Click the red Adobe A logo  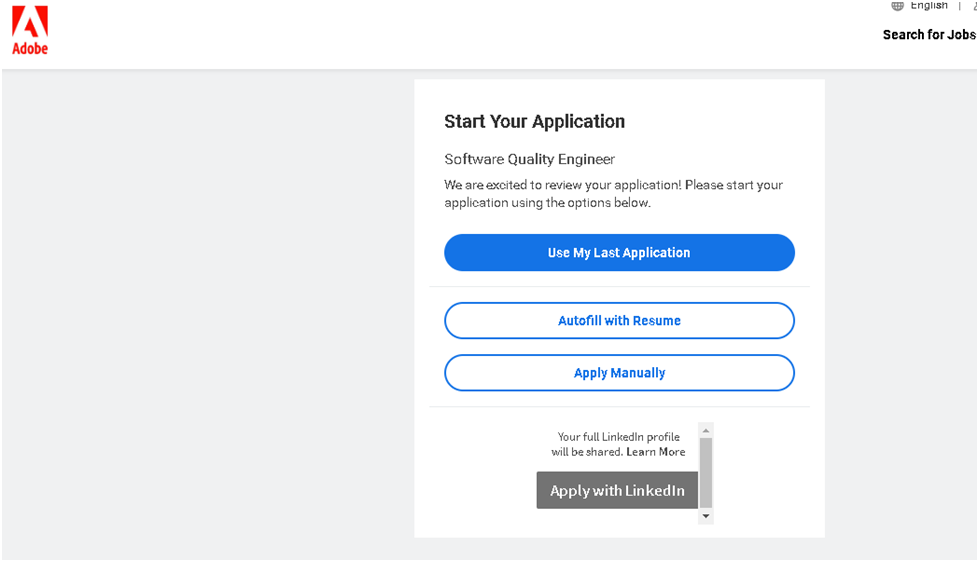point(30,22)
